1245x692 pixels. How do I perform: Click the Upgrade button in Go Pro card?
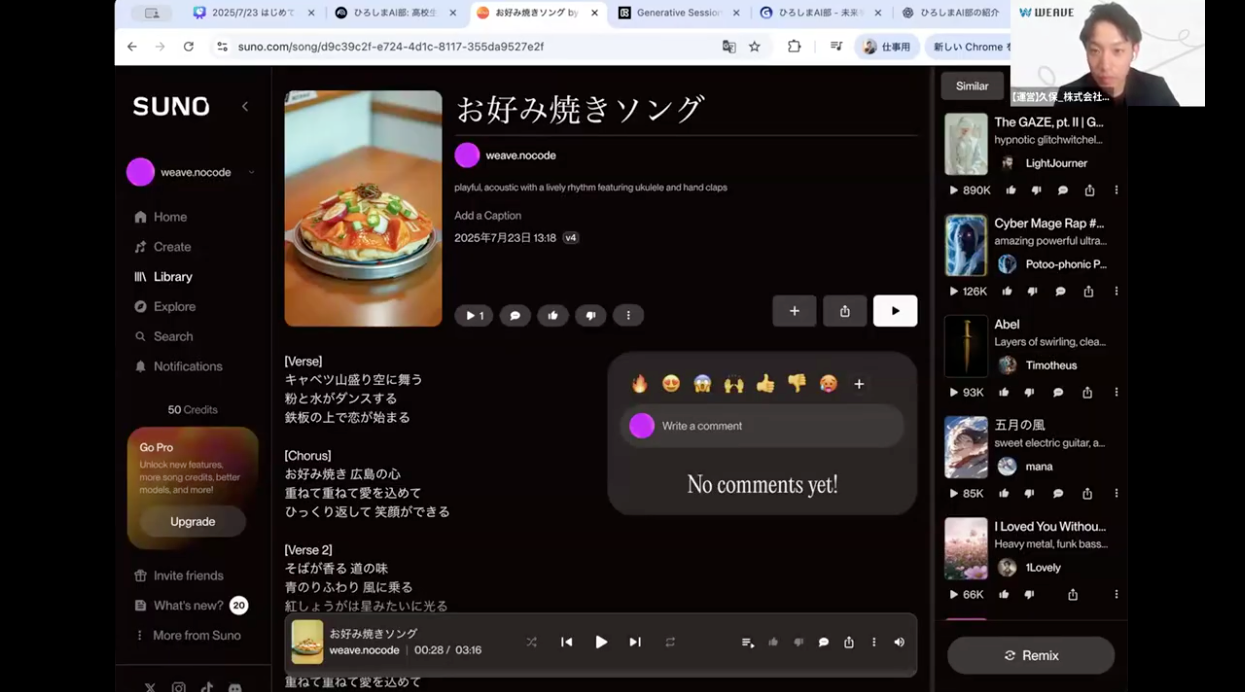(x=193, y=522)
